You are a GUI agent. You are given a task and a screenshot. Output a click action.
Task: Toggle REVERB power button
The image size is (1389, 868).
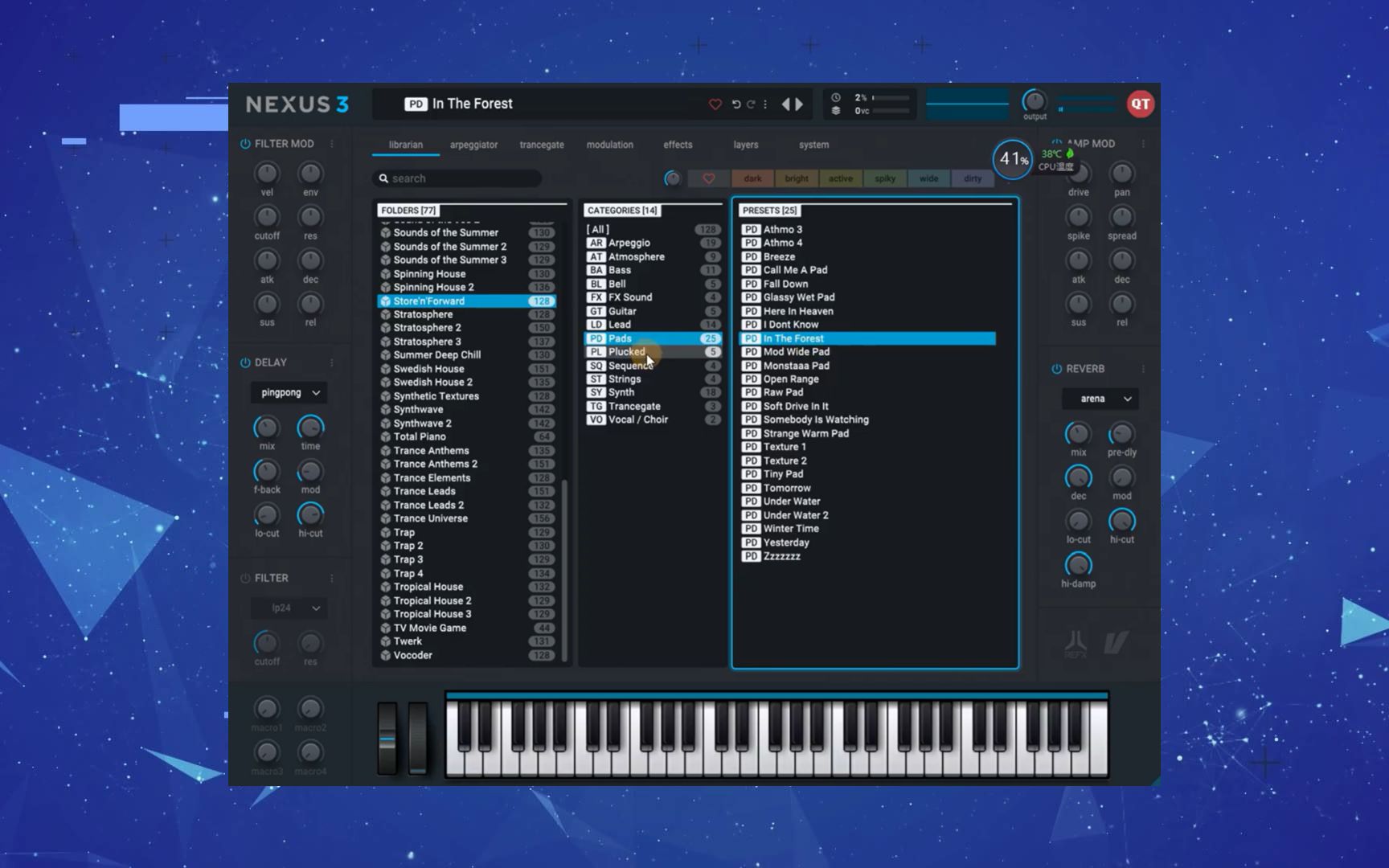1056,369
